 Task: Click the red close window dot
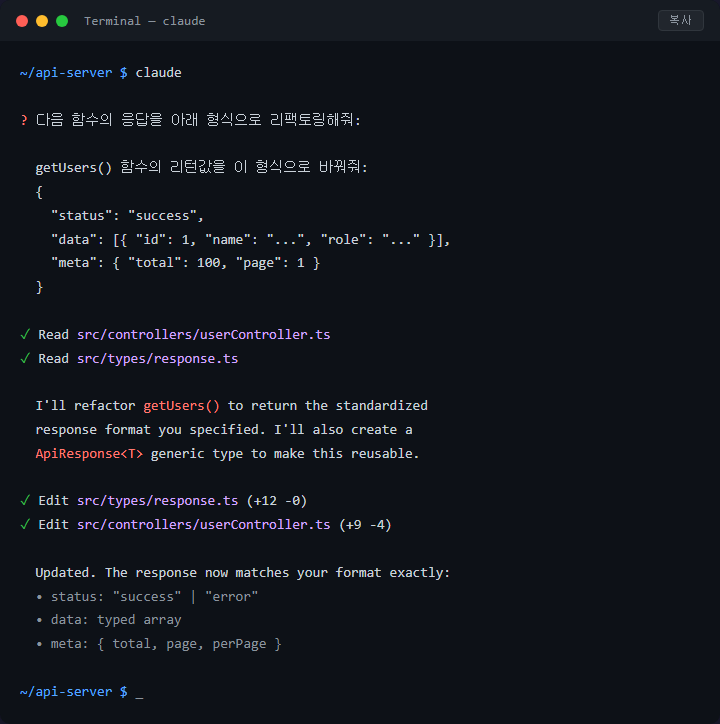tap(22, 21)
